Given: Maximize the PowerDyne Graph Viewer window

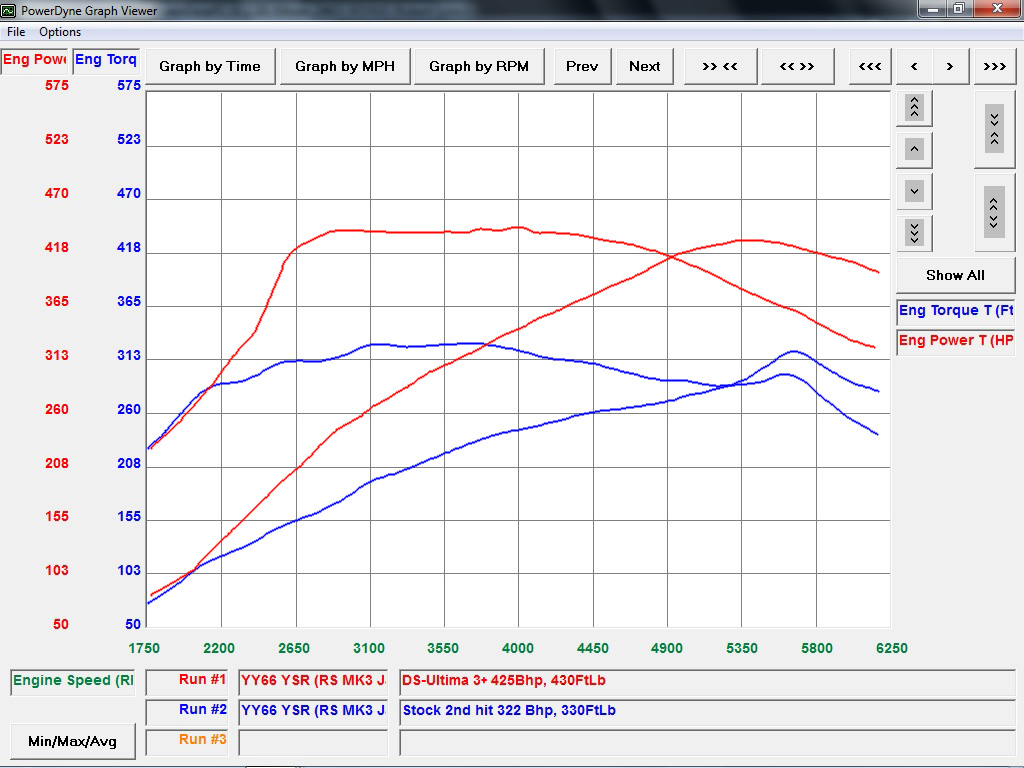Looking at the screenshot, I should pos(959,8).
